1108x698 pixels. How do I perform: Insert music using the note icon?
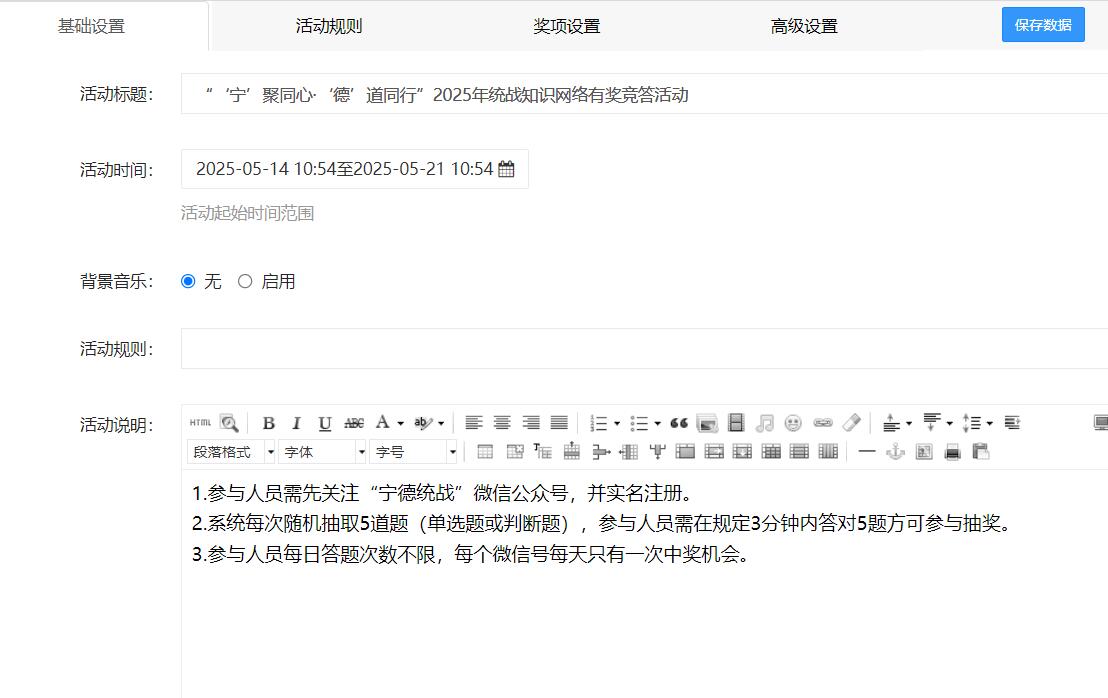tap(765, 423)
